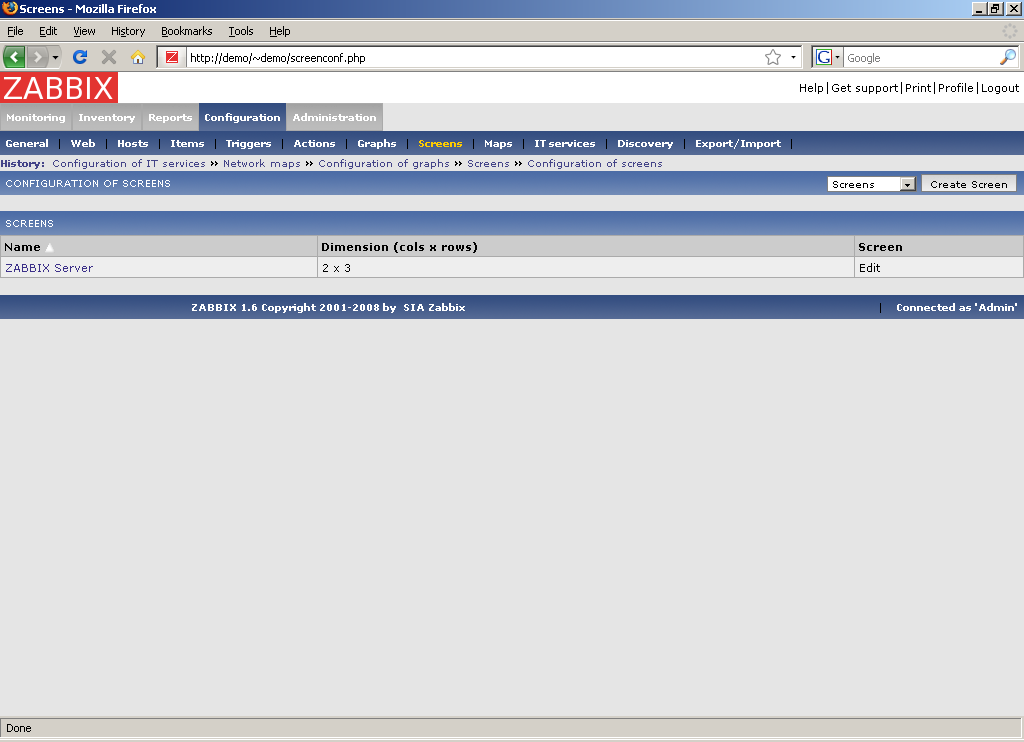Go to Graphs configuration

pyautogui.click(x=377, y=143)
